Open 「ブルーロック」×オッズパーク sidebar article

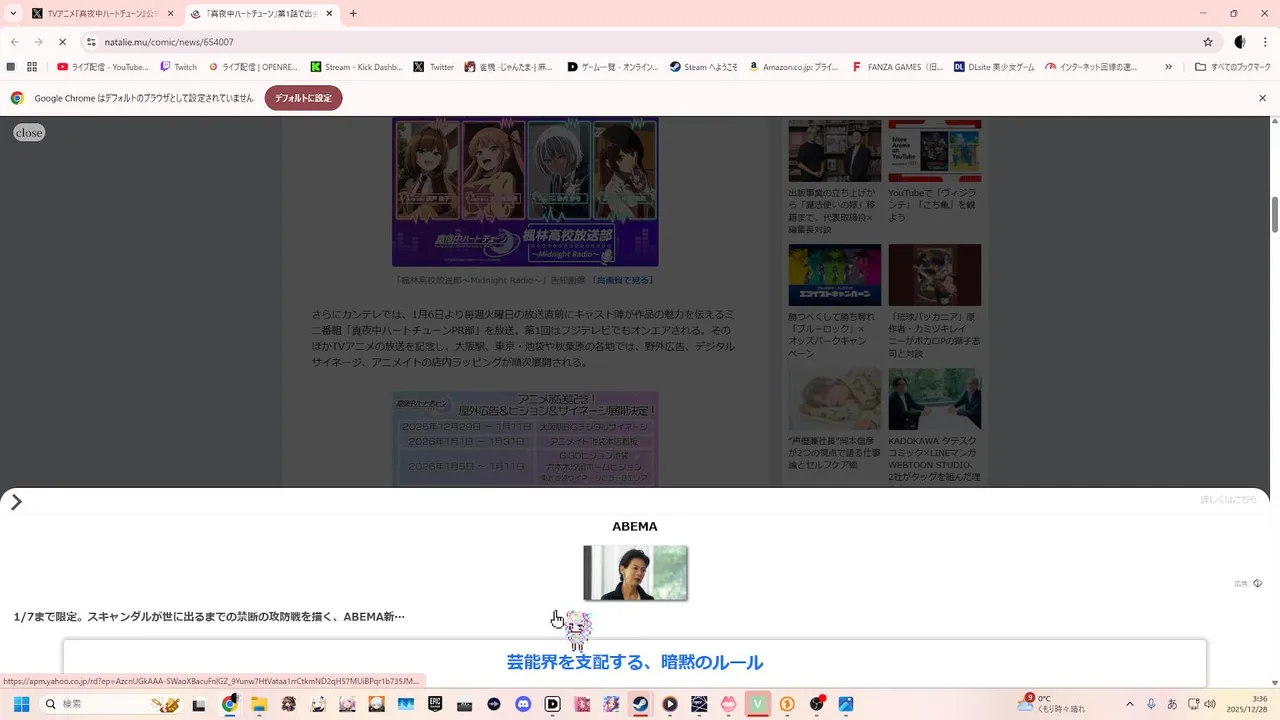[x=834, y=302]
